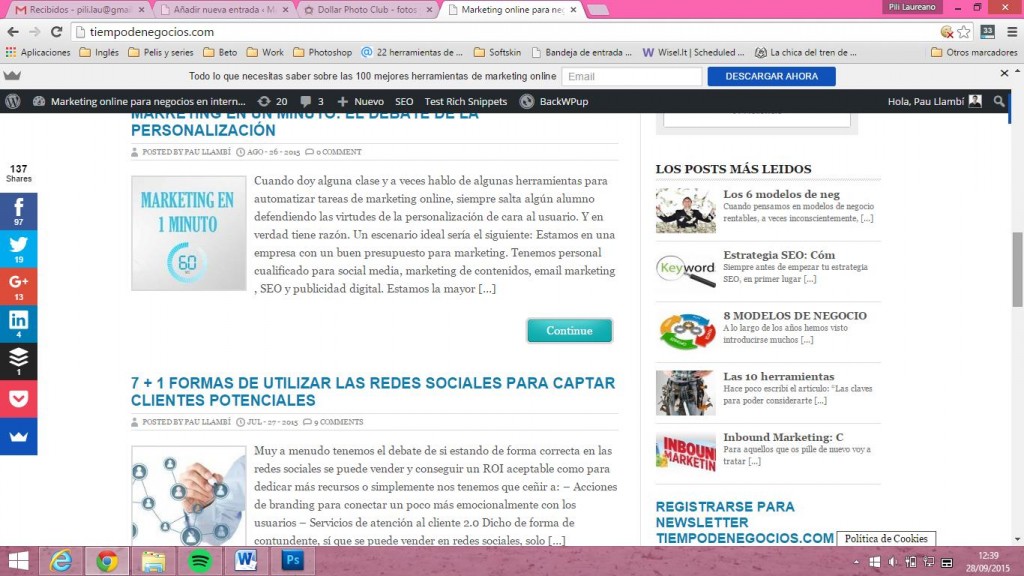Screen dimensions: 1024x576
Task: Click the LinkedIn share icon
Action: (x=18, y=324)
